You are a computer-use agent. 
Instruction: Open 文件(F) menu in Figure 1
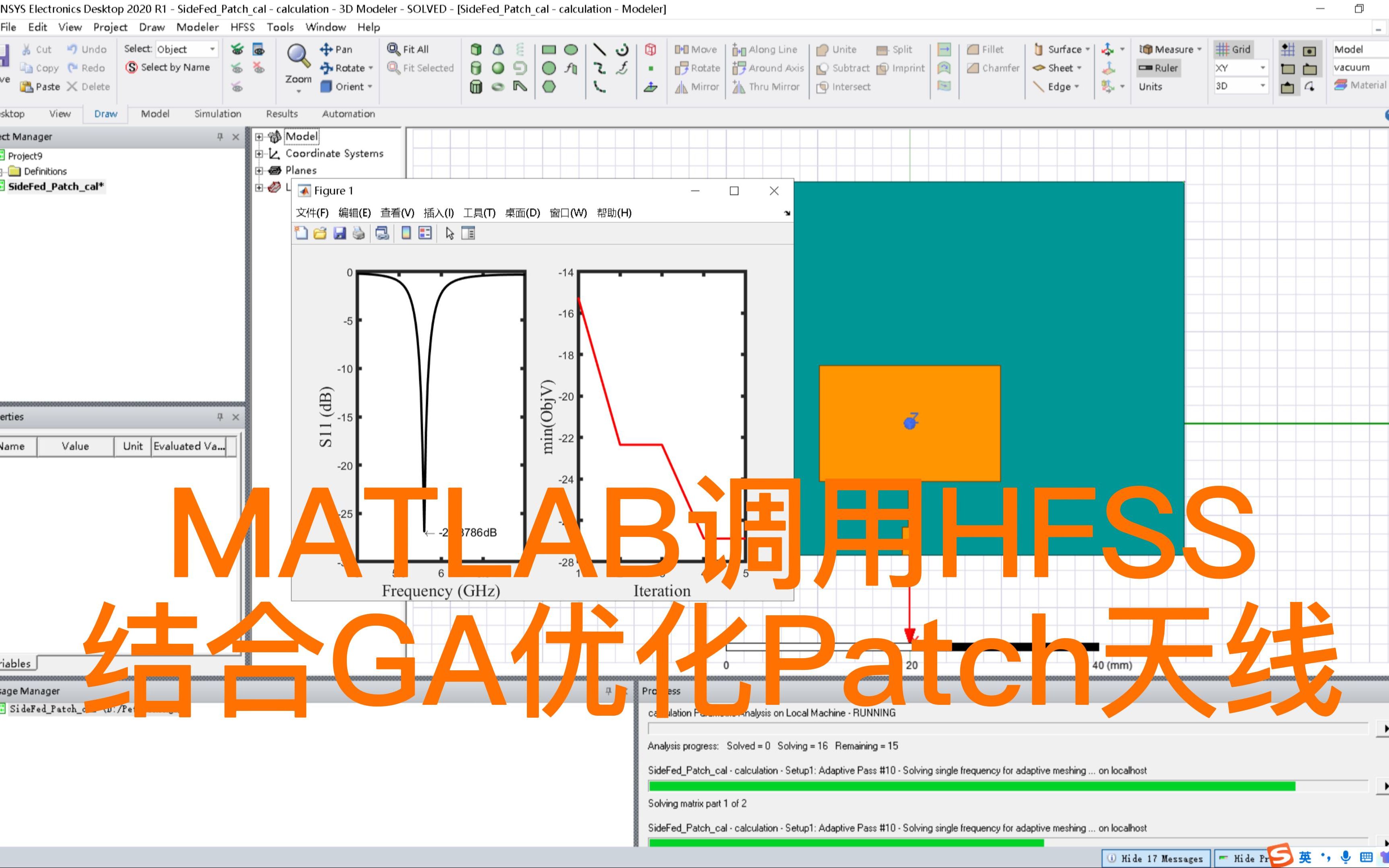(x=312, y=213)
